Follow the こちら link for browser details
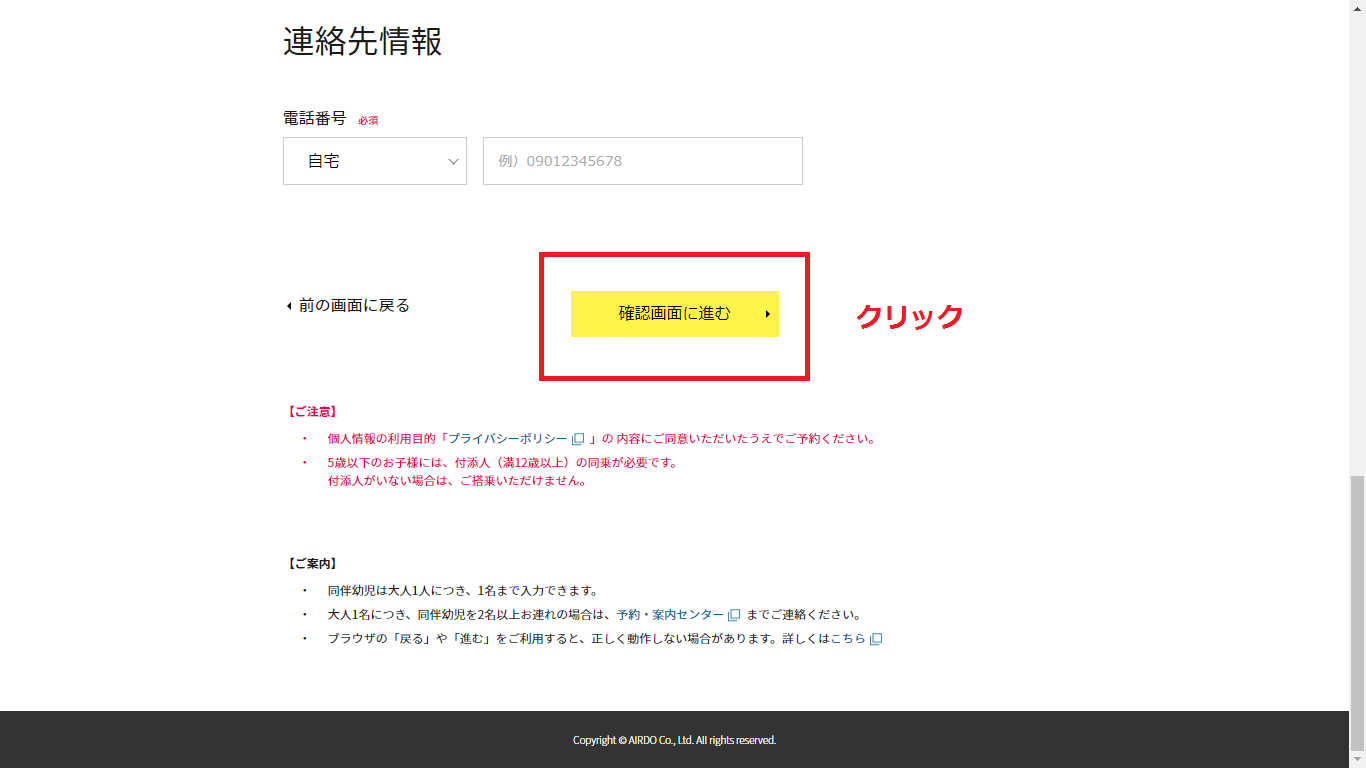 pyautogui.click(x=848, y=639)
